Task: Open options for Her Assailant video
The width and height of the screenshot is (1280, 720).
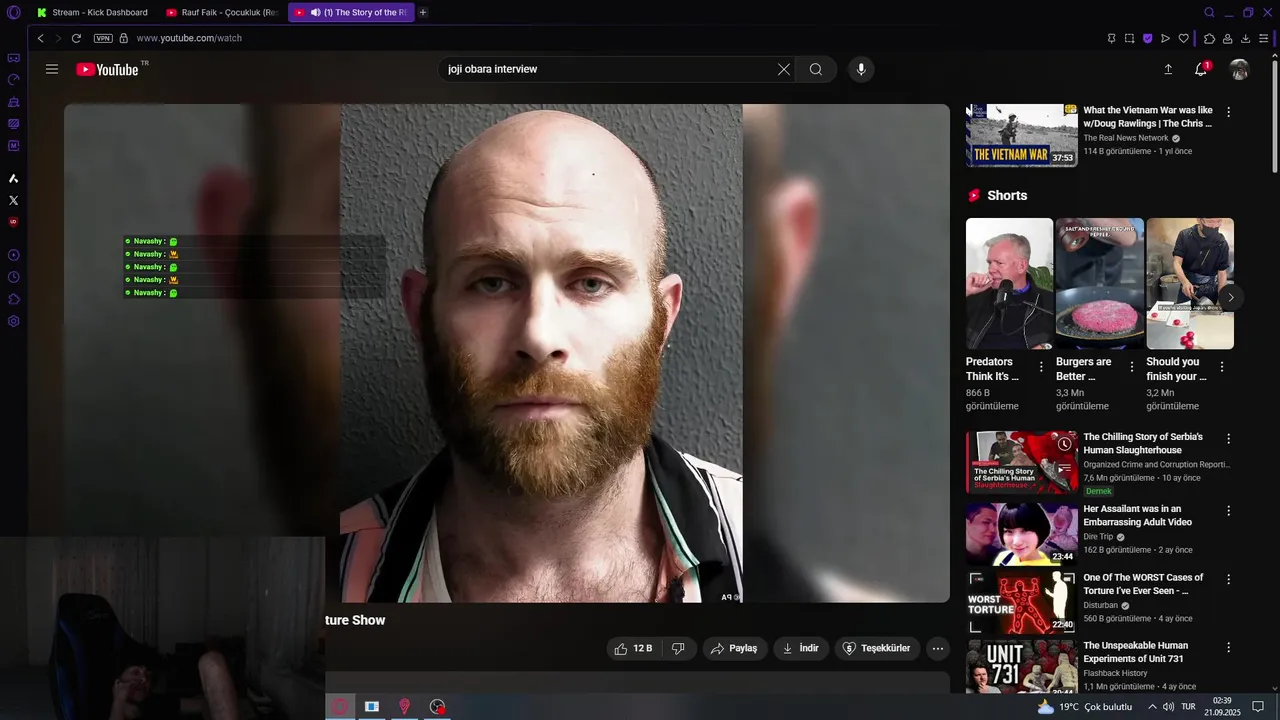Action: [1229, 511]
